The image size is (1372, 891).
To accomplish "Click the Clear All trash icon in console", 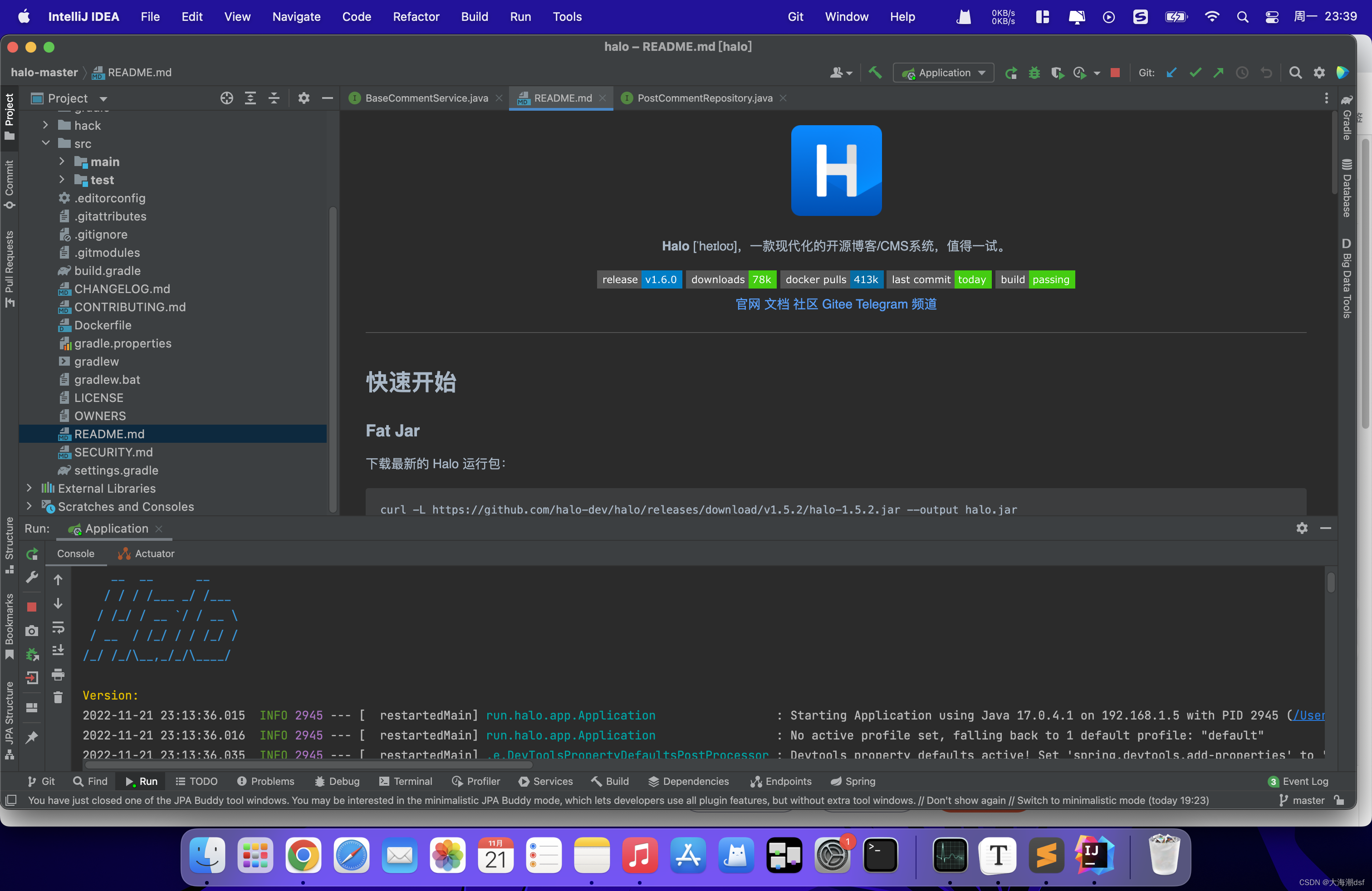I will pyautogui.click(x=58, y=698).
